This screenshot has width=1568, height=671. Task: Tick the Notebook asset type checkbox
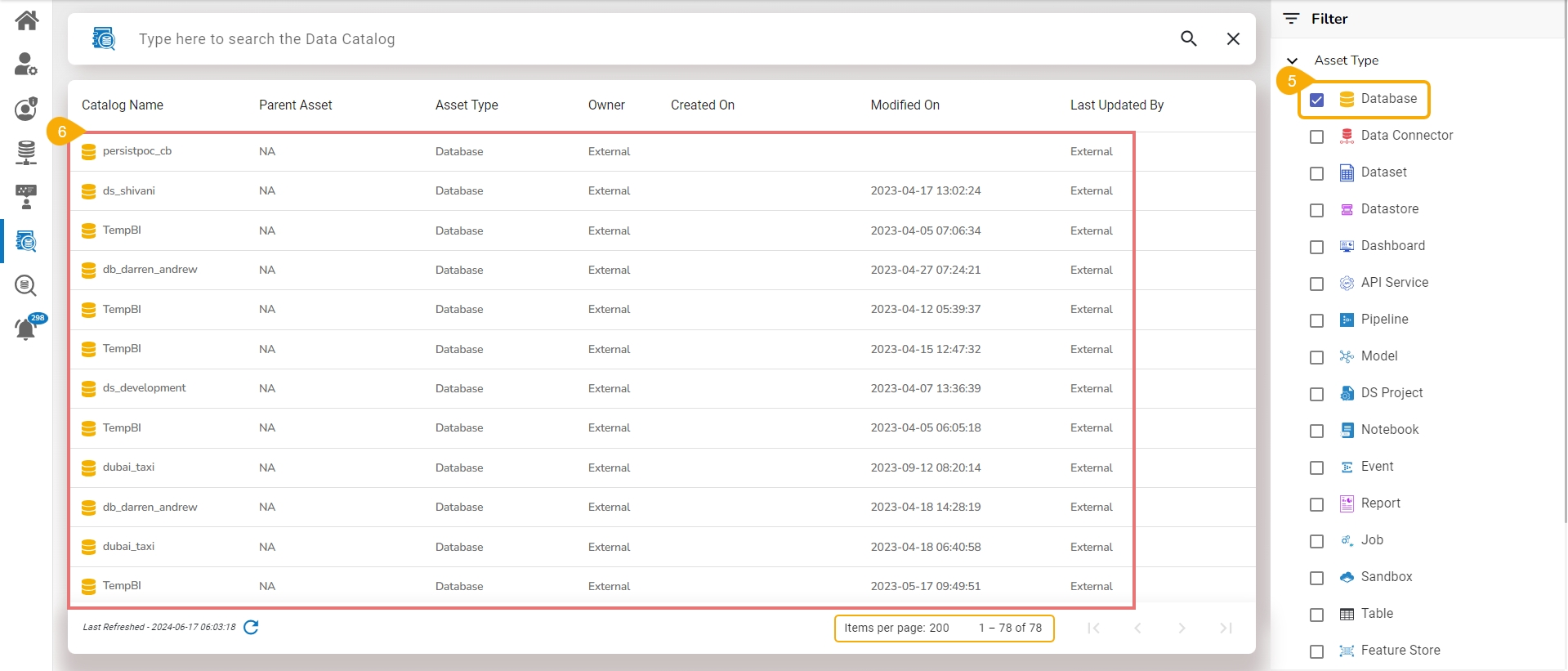(1316, 431)
